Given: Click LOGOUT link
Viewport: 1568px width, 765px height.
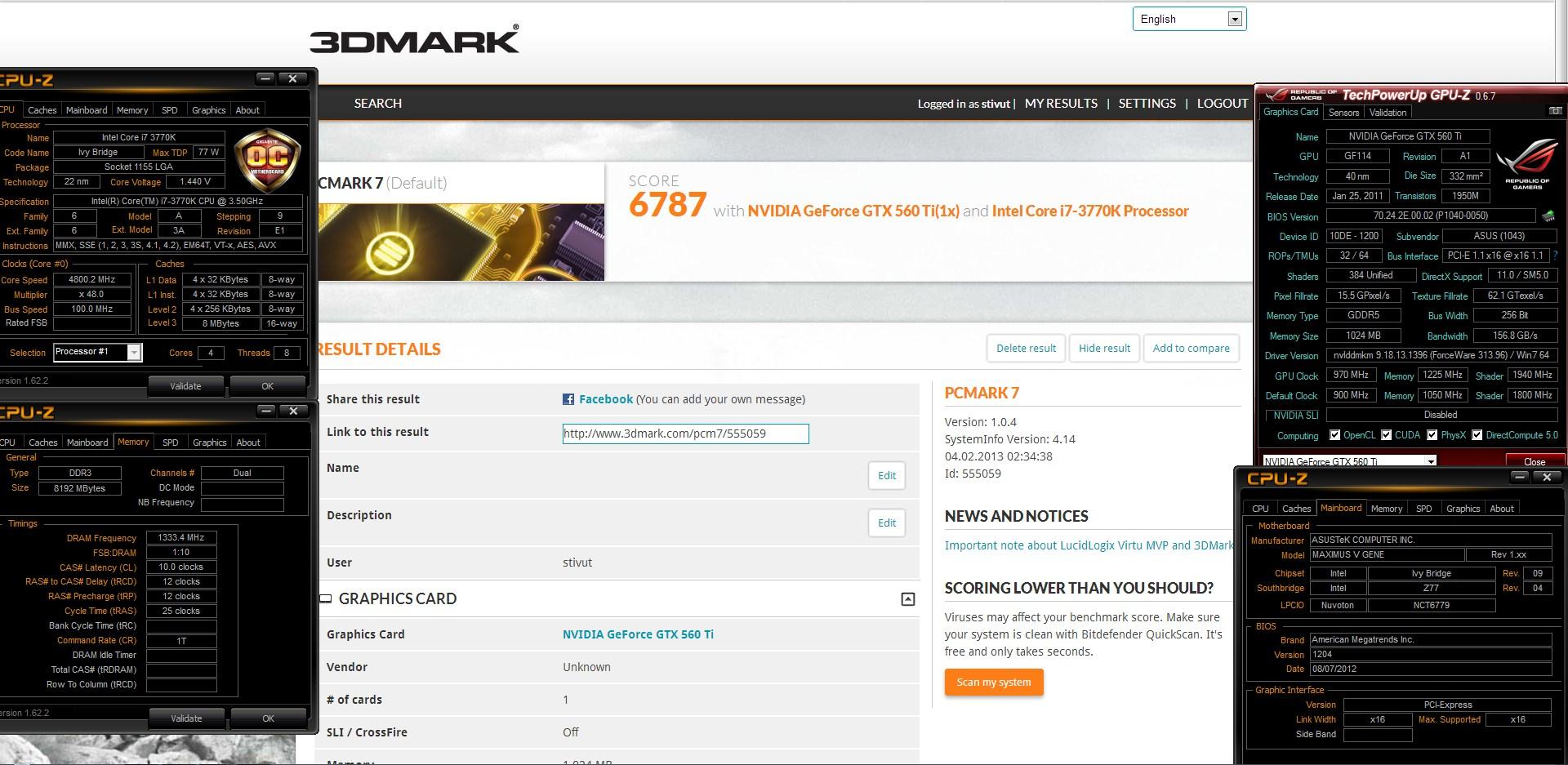Looking at the screenshot, I should [x=1223, y=104].
